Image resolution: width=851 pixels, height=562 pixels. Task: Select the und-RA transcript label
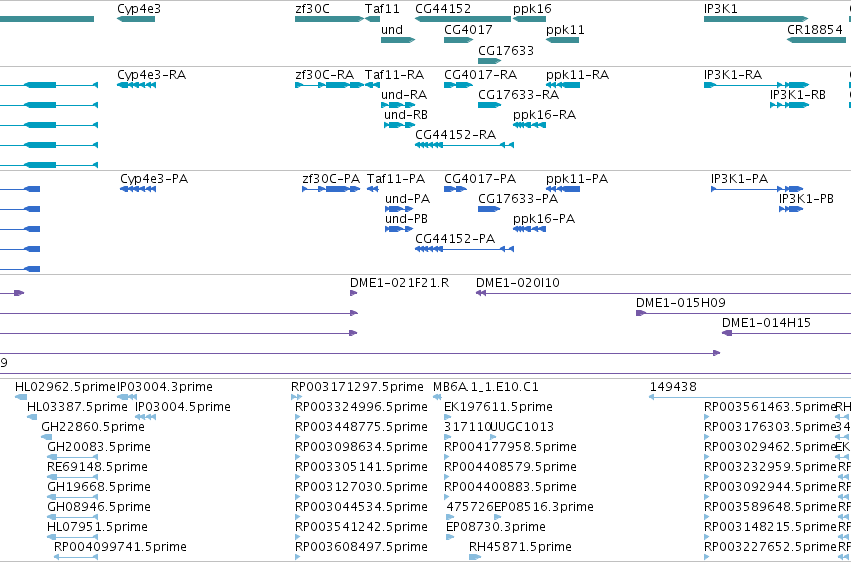click(404, 94)
